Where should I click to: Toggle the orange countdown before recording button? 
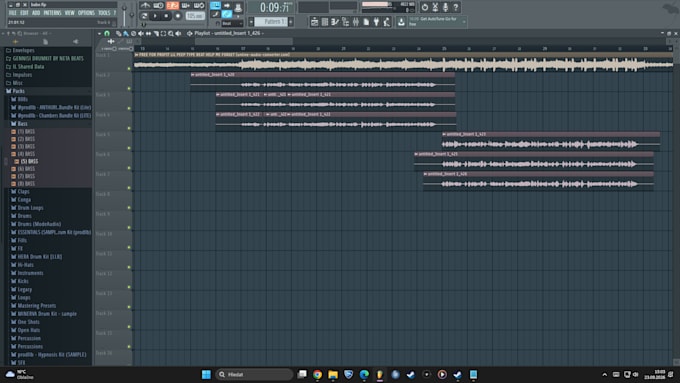click(173, 6)
